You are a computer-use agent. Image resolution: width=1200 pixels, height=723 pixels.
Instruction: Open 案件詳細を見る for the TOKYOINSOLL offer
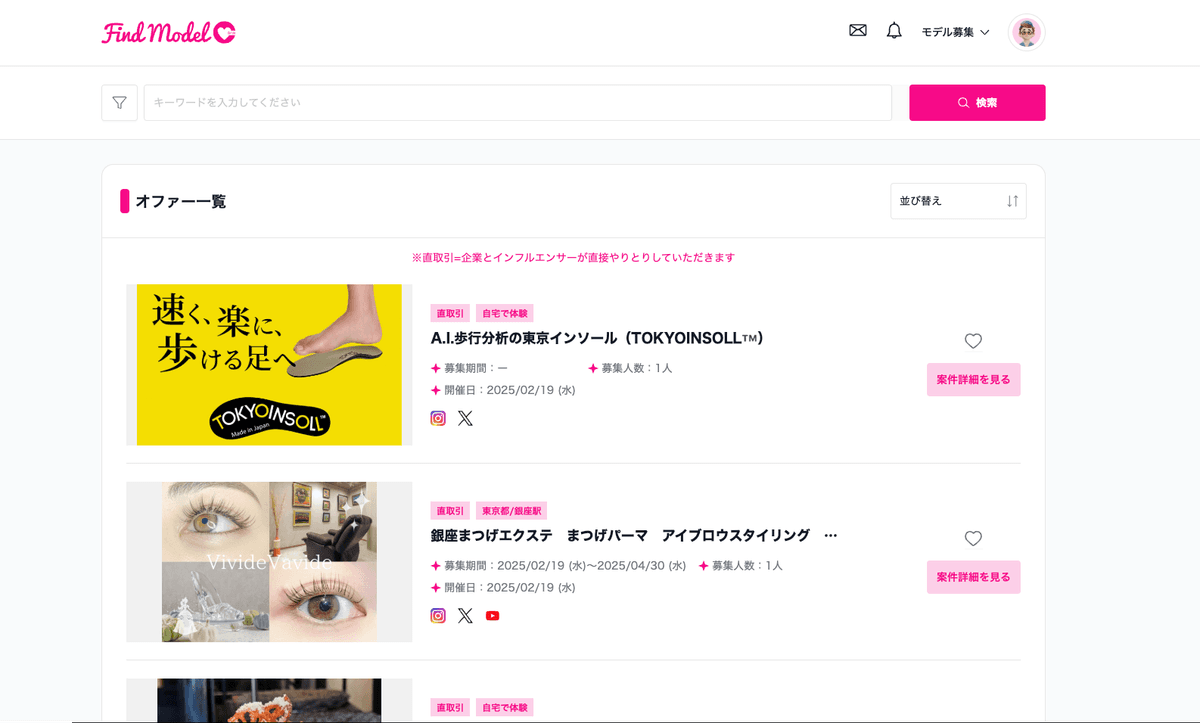(x=973, y=379)
